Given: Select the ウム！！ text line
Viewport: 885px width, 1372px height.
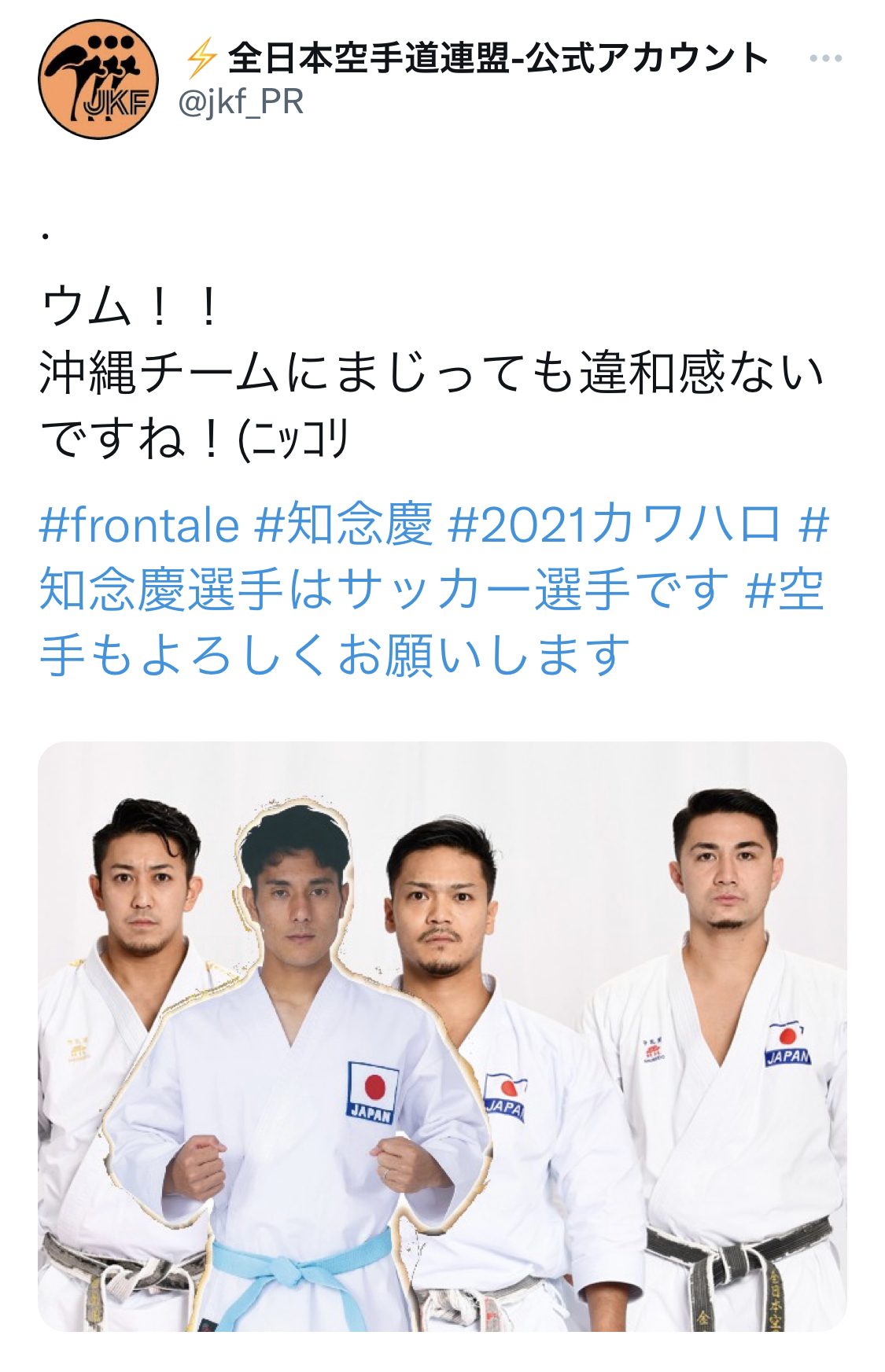Looking at the screenshot, I should click(131, 307).
